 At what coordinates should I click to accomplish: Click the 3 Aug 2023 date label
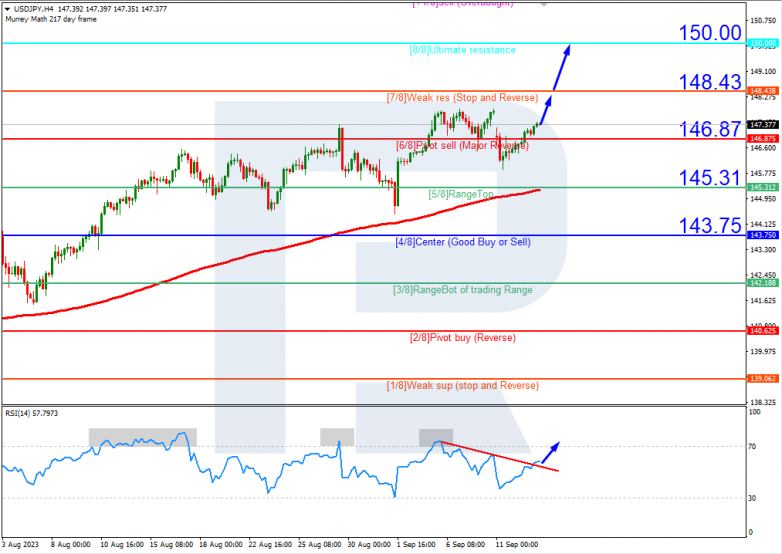pos(20,545)
